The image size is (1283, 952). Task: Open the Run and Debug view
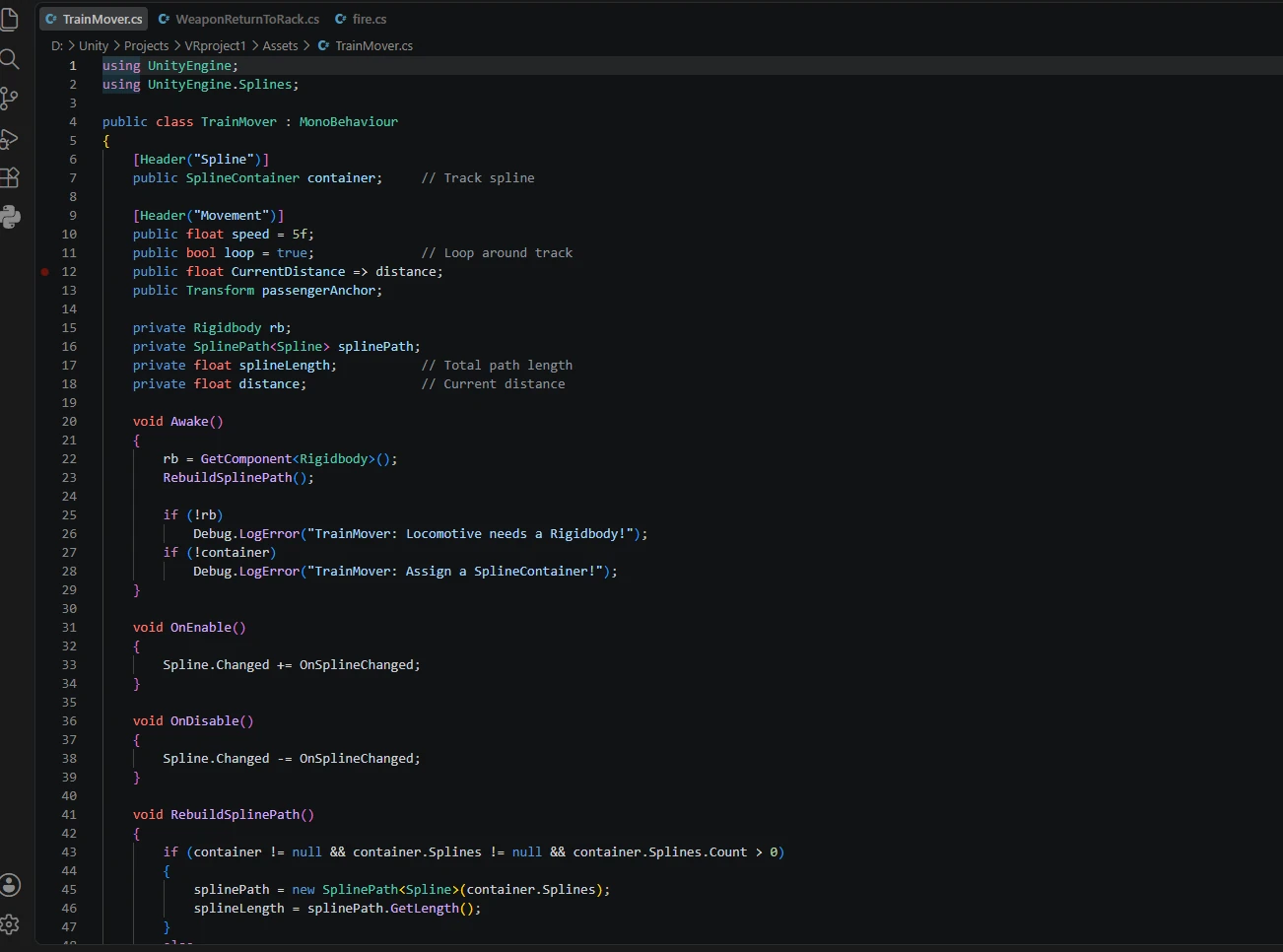10,139
